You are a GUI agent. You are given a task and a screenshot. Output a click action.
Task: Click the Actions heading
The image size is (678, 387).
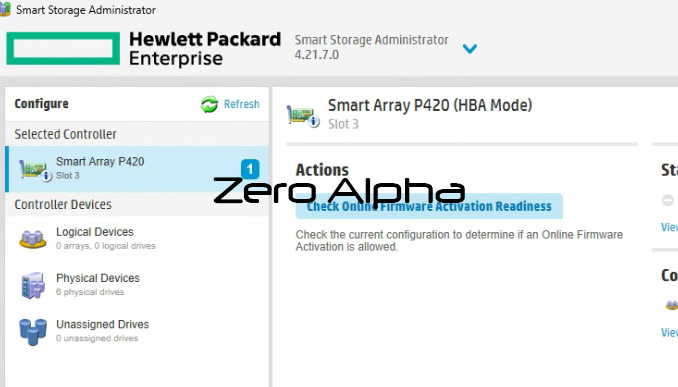coord(322,170)
